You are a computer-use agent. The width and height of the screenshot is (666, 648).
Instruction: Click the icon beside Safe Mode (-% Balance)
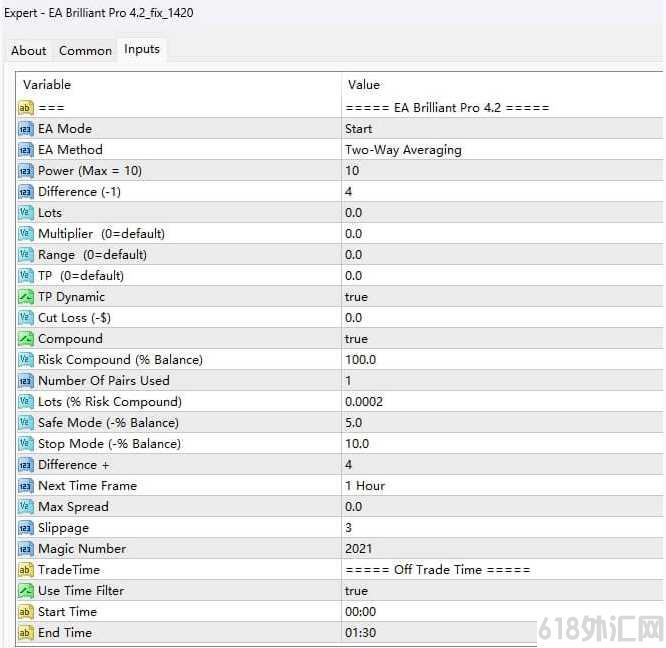25,423
